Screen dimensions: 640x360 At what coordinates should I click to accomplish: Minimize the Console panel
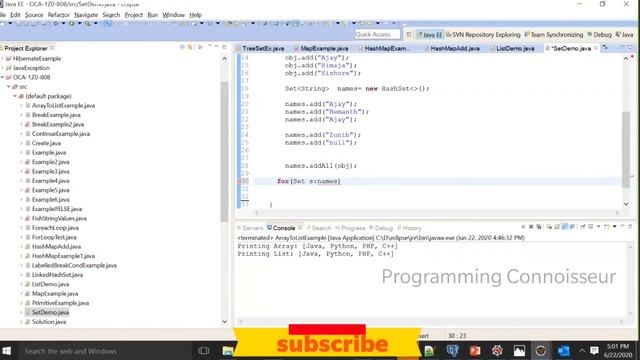click(x=622, y=226)
